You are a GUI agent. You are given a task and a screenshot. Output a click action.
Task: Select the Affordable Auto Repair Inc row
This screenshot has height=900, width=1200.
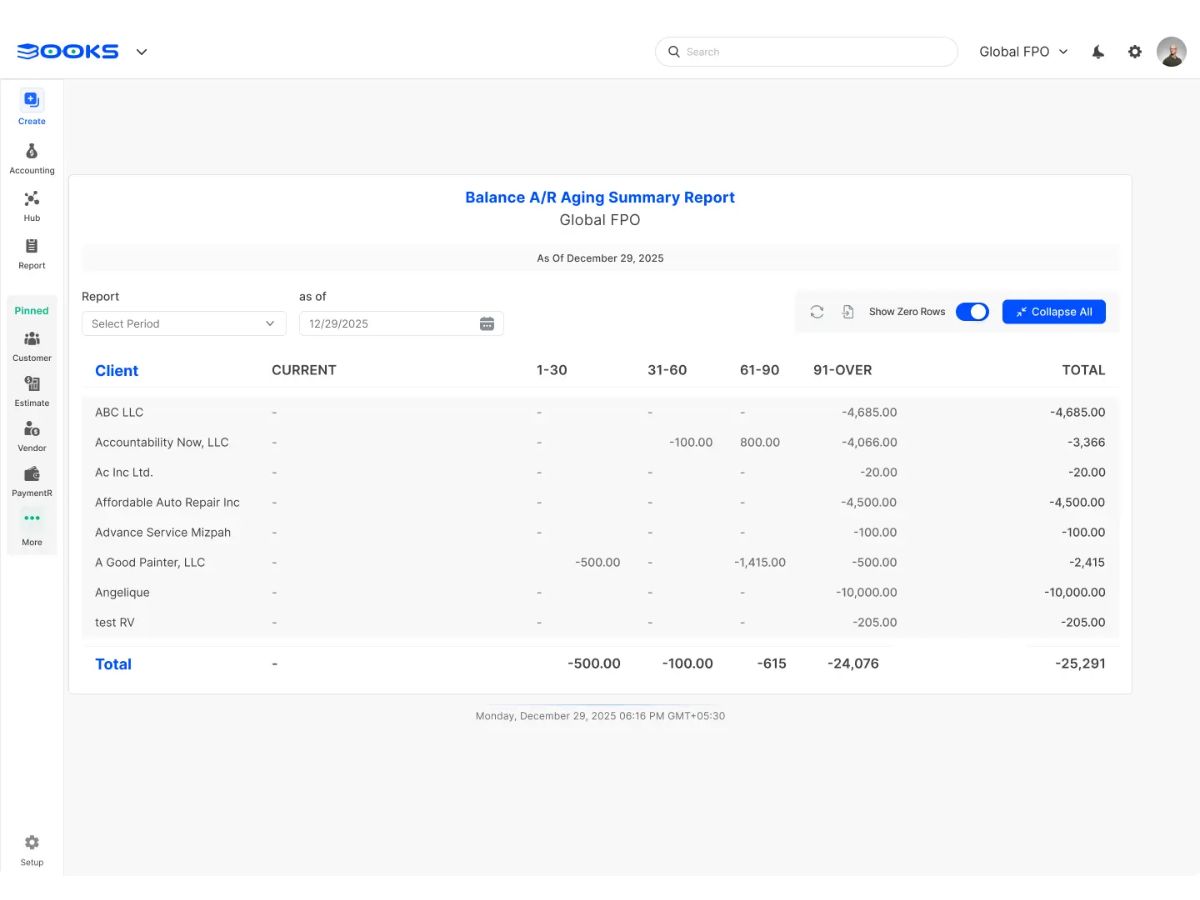600,502
